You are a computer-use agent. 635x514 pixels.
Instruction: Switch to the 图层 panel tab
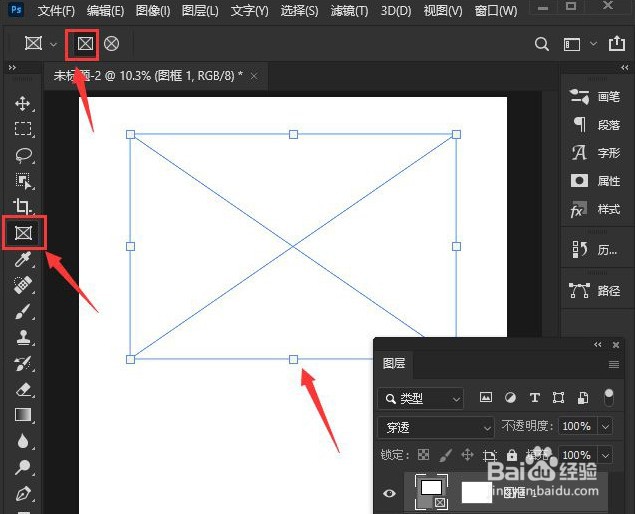pyautogui.click(x=394, y=363)
